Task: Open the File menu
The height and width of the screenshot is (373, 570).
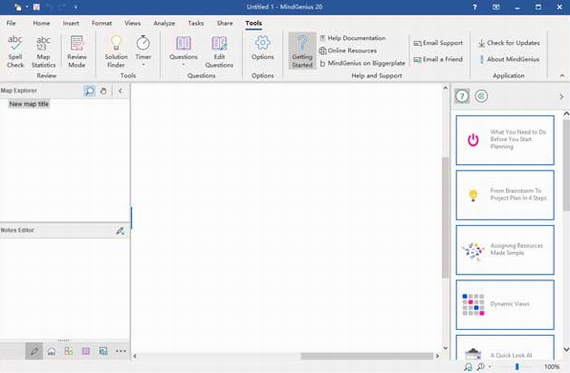Action: pyautogui.click(x=11, y=23)
